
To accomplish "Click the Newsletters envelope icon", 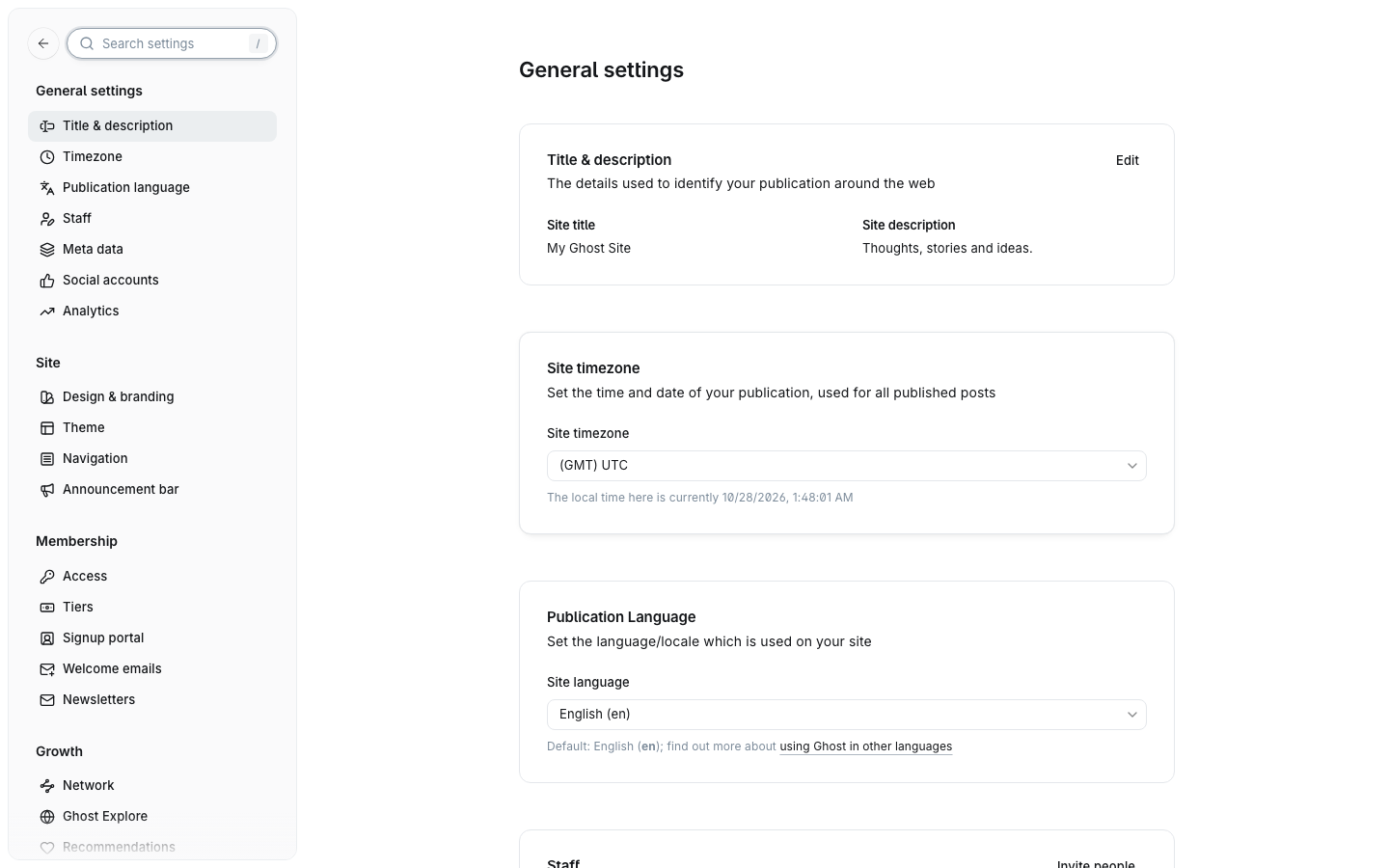I will coord(47,700).
